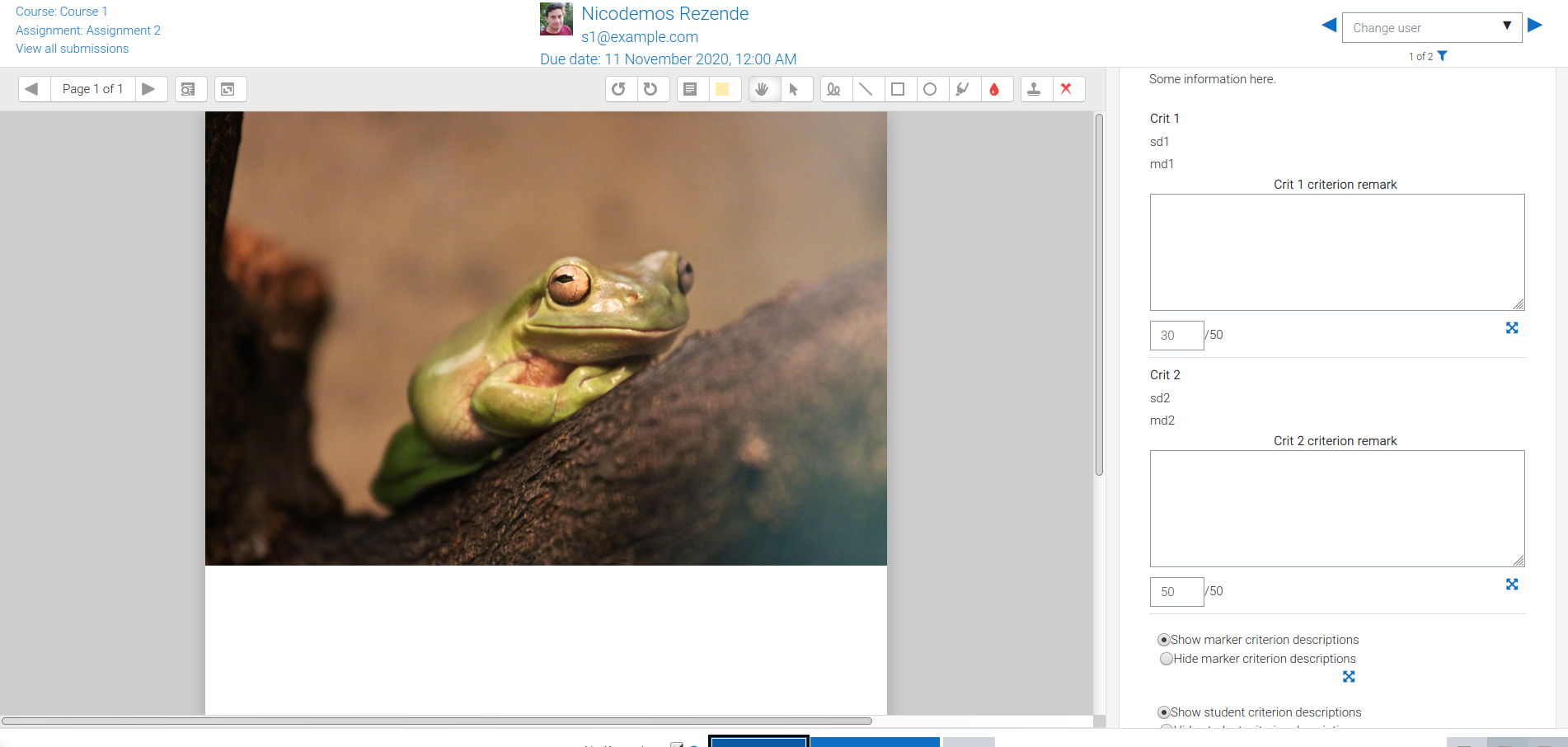1568x747 pixels.
Task: Edit the Crit 1 score field
Action: 1177,336
